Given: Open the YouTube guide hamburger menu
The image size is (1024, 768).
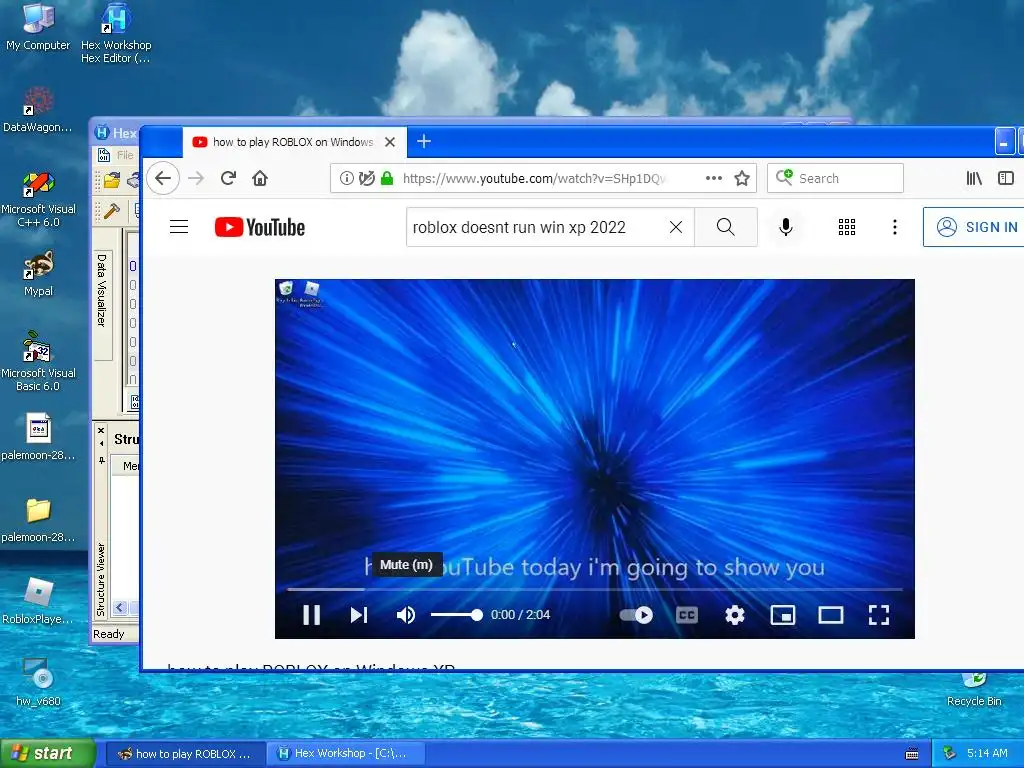Looking at the screenshot, I should tap(179, 227).
